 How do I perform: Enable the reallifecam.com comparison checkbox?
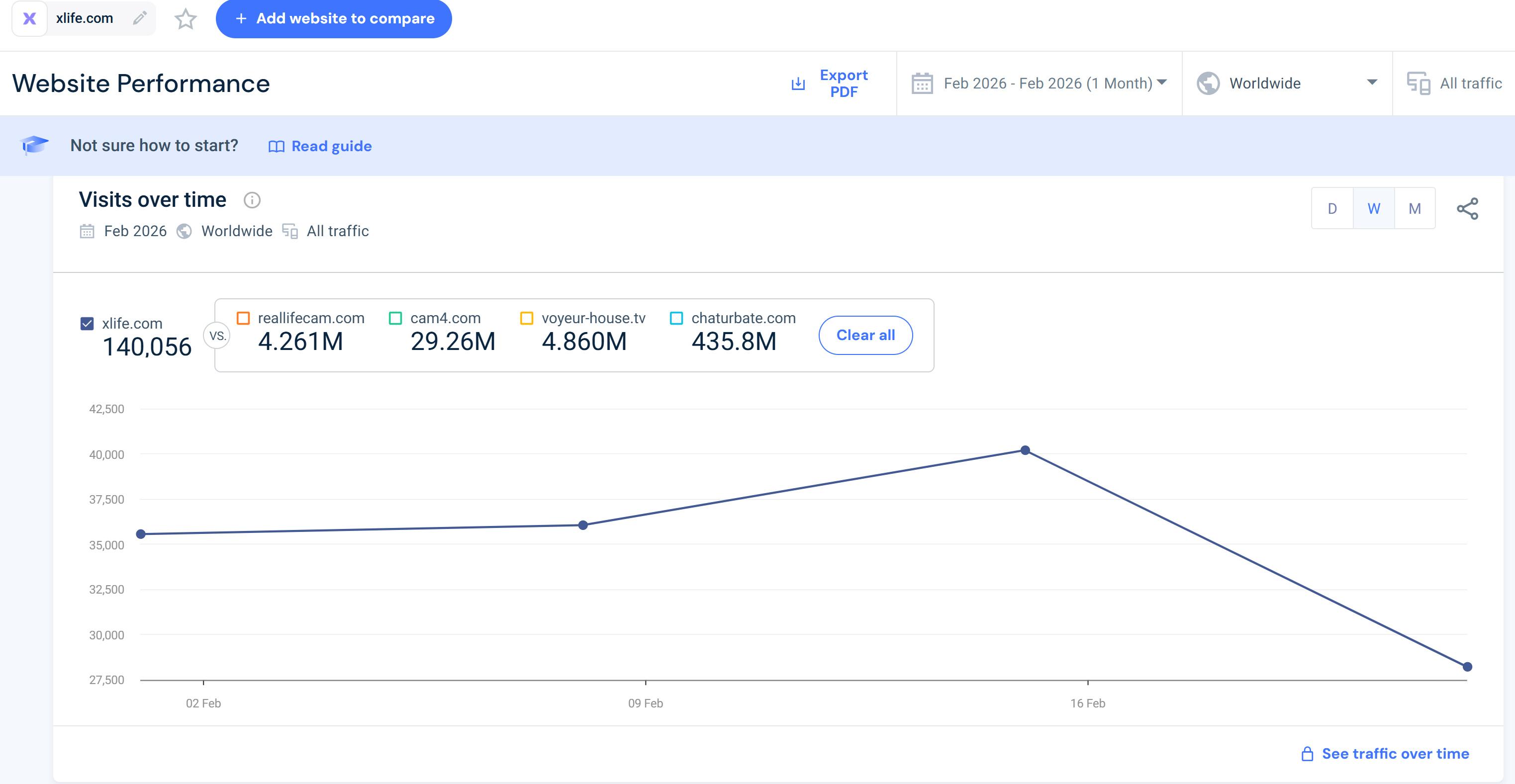[x=243, y=318]
